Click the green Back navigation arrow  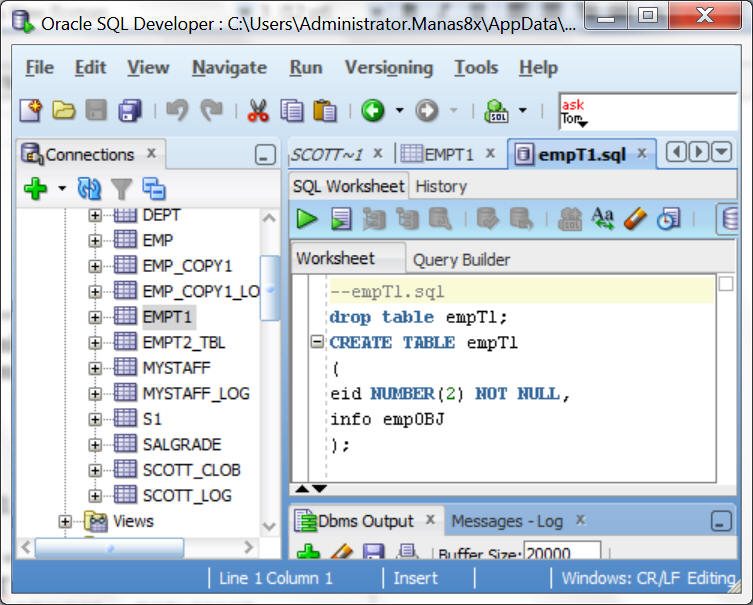373,110
